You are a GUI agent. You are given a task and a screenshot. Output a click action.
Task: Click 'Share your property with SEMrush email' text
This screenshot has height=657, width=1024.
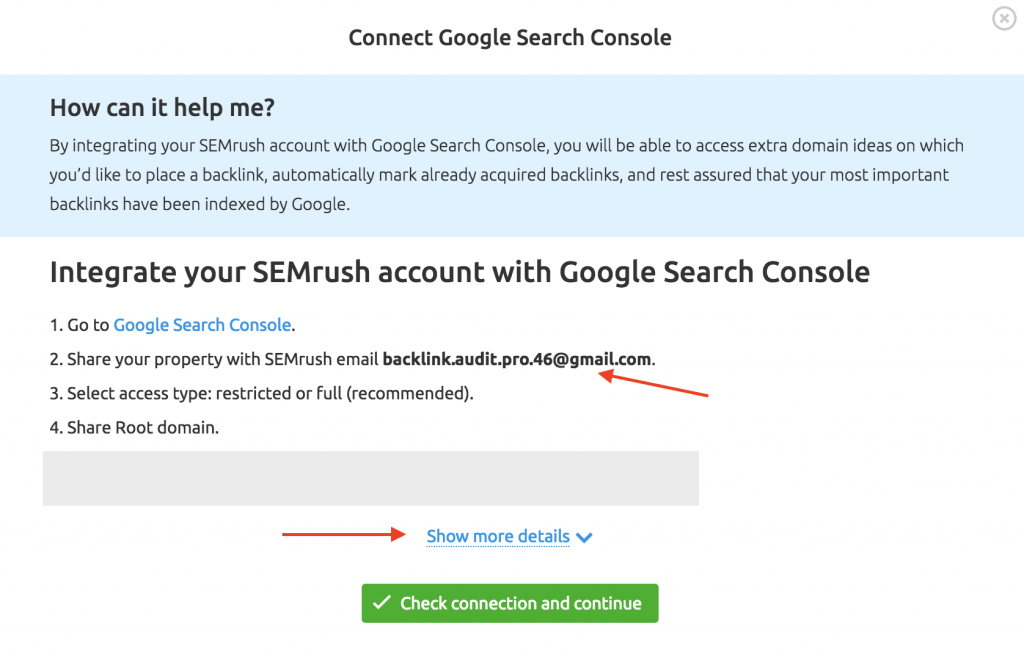pos(223,359)
